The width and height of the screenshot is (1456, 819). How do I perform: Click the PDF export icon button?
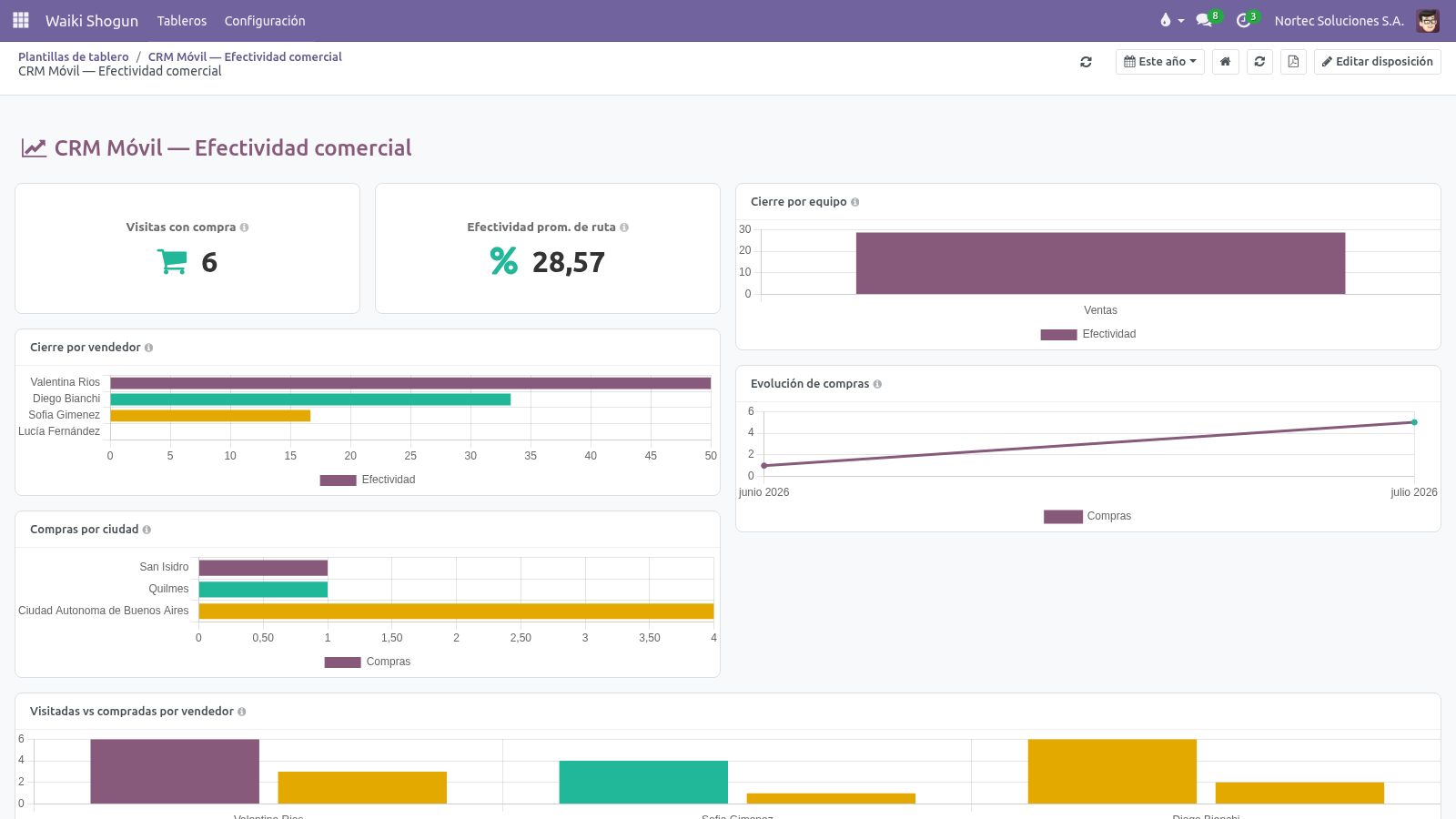(x=1293, y=62)
